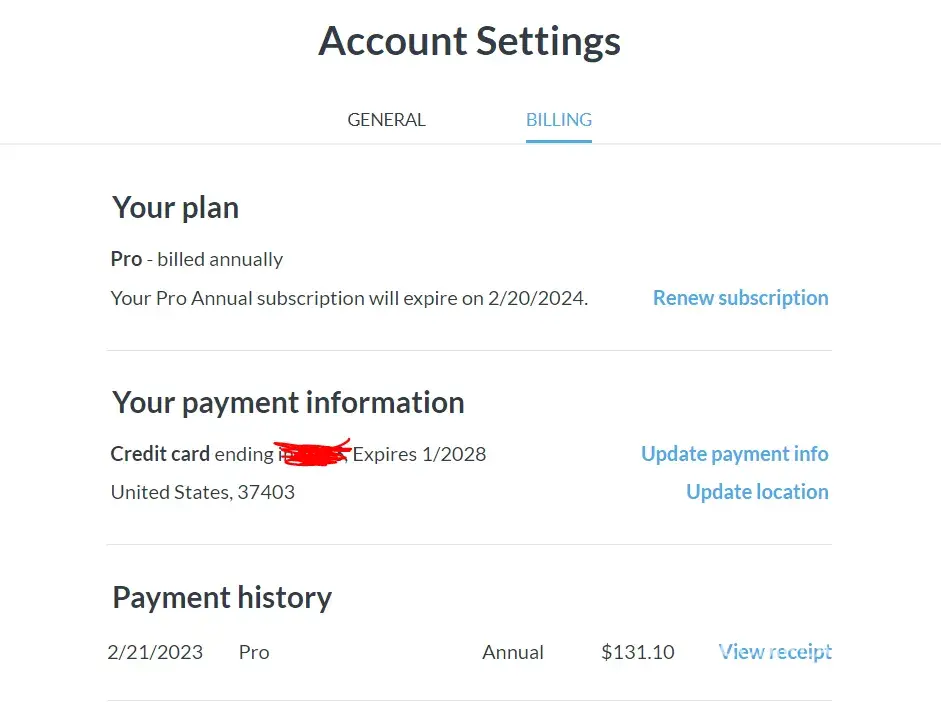Switch to the GENERAL tab

(386, 120)
